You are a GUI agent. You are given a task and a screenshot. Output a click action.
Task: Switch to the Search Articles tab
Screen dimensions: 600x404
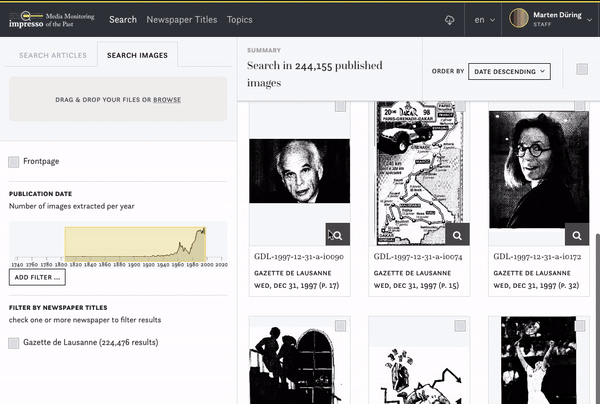[53, 55]
